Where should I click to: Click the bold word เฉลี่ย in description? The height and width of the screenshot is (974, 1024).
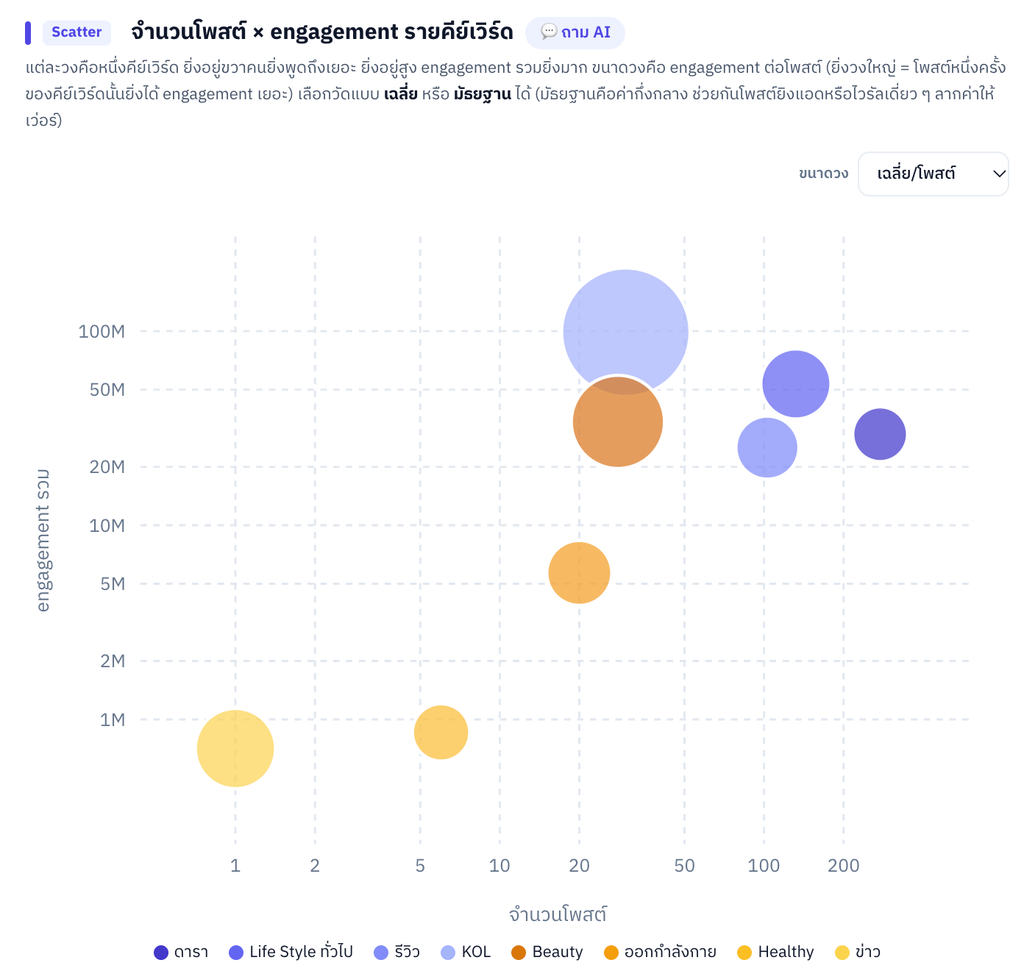point(400,94)
